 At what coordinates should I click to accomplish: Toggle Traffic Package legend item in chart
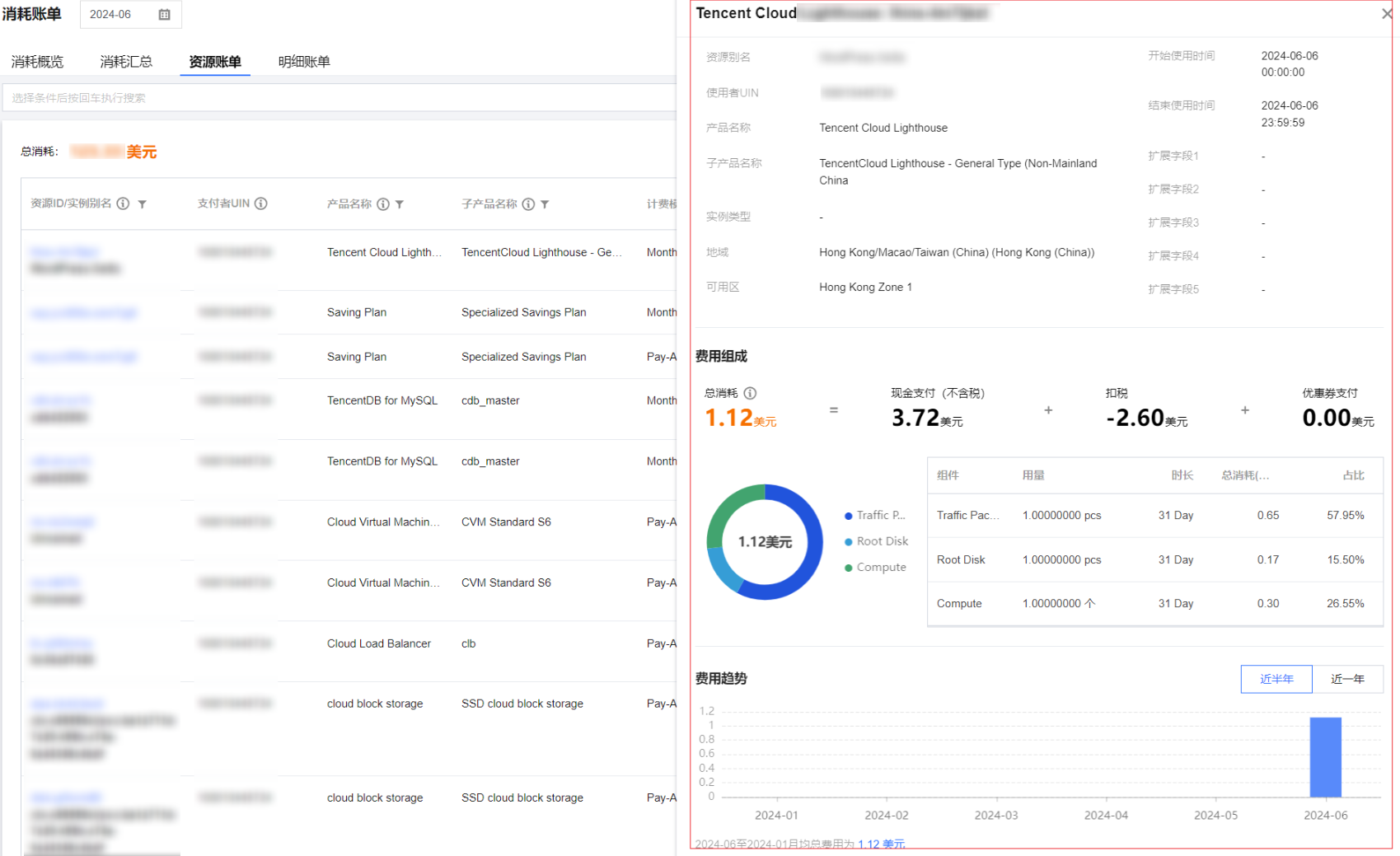pos(875,515)
